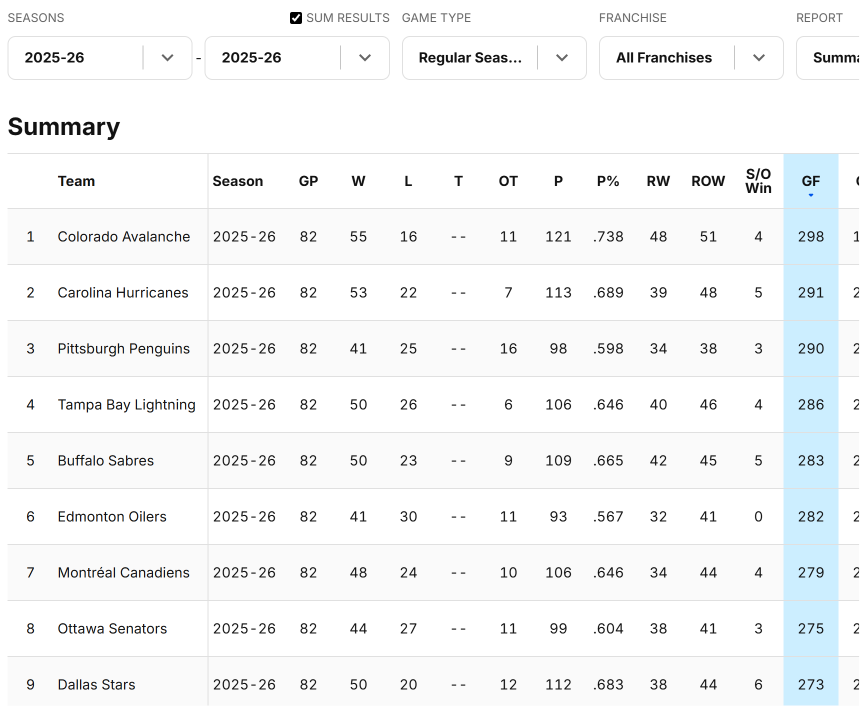Open Montréal Canadiens team link
The image size is (860, 706).
[123, 572]
